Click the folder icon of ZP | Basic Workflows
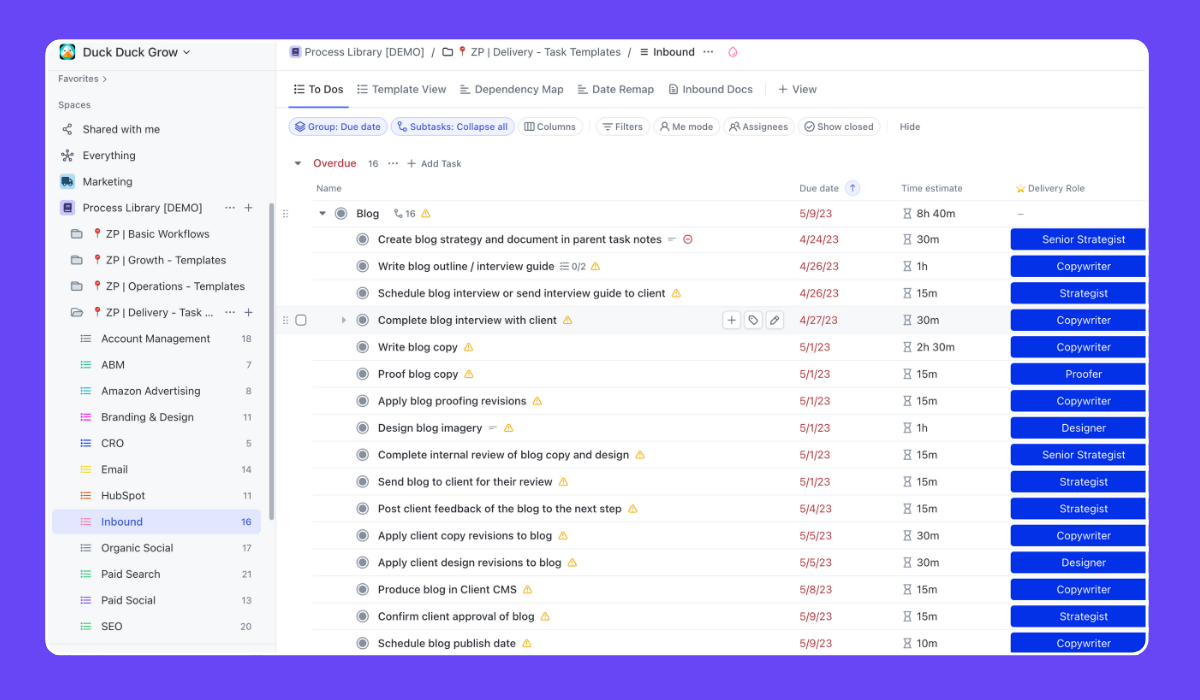 point(77,234)
